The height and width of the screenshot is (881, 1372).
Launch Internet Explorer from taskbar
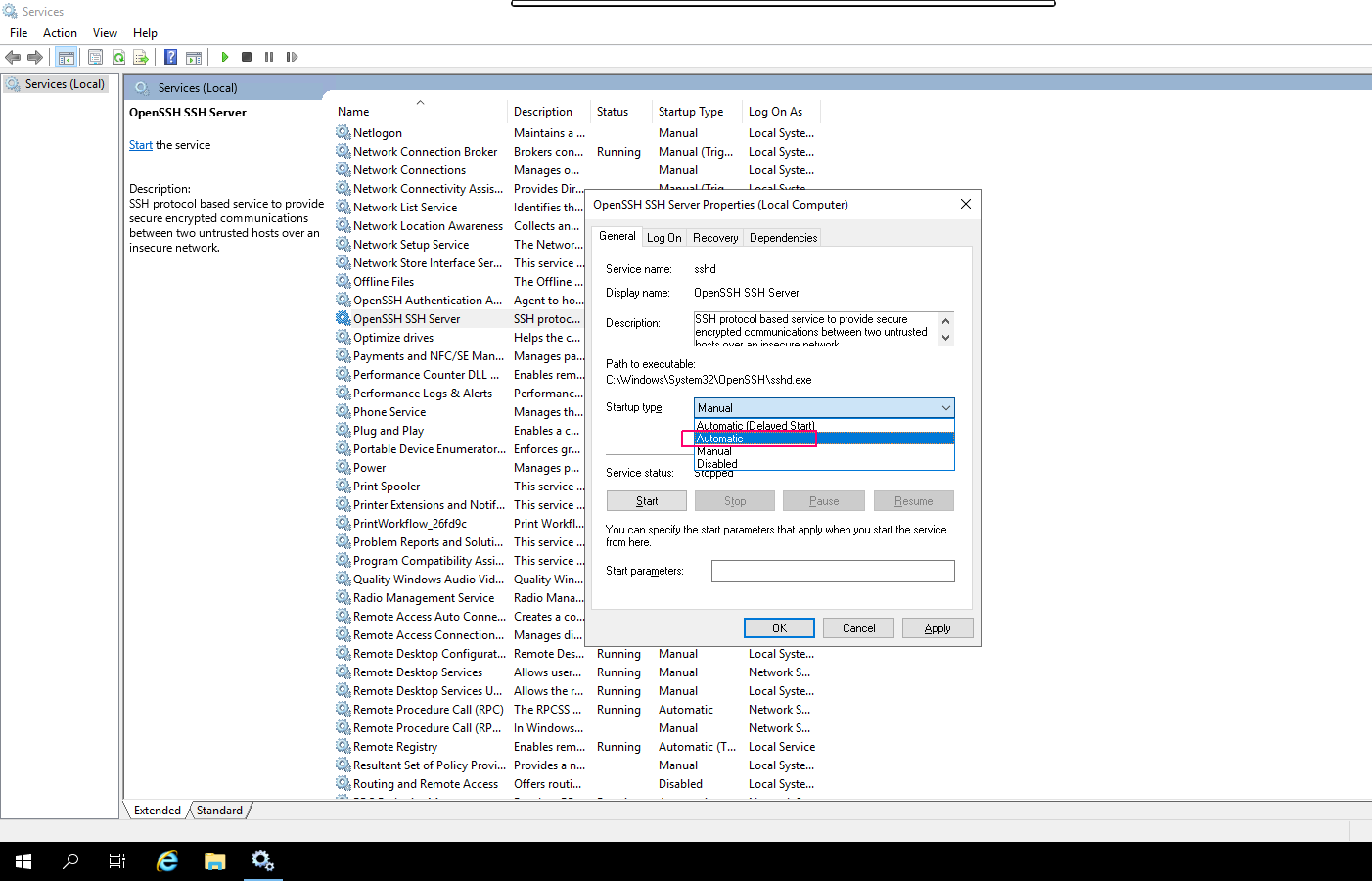[167, 861]
